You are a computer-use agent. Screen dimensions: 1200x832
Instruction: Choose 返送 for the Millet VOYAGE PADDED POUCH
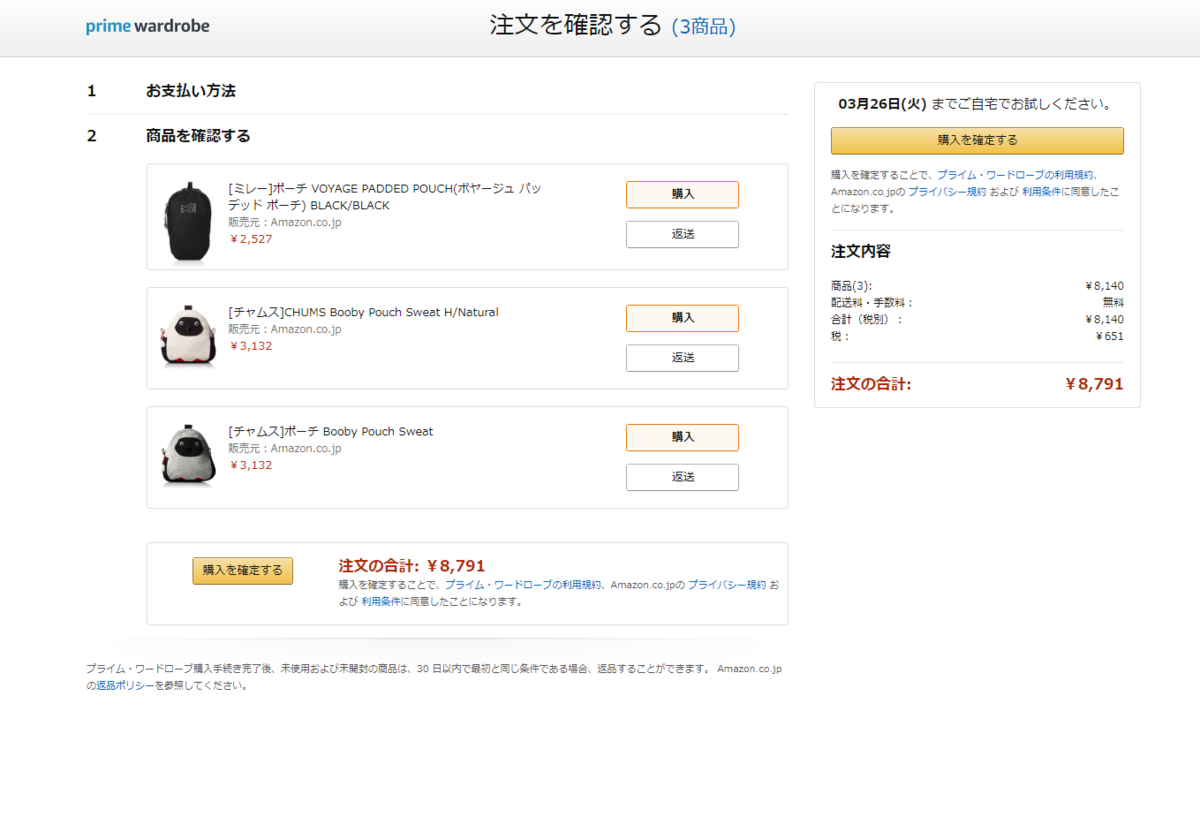point(682,234)
